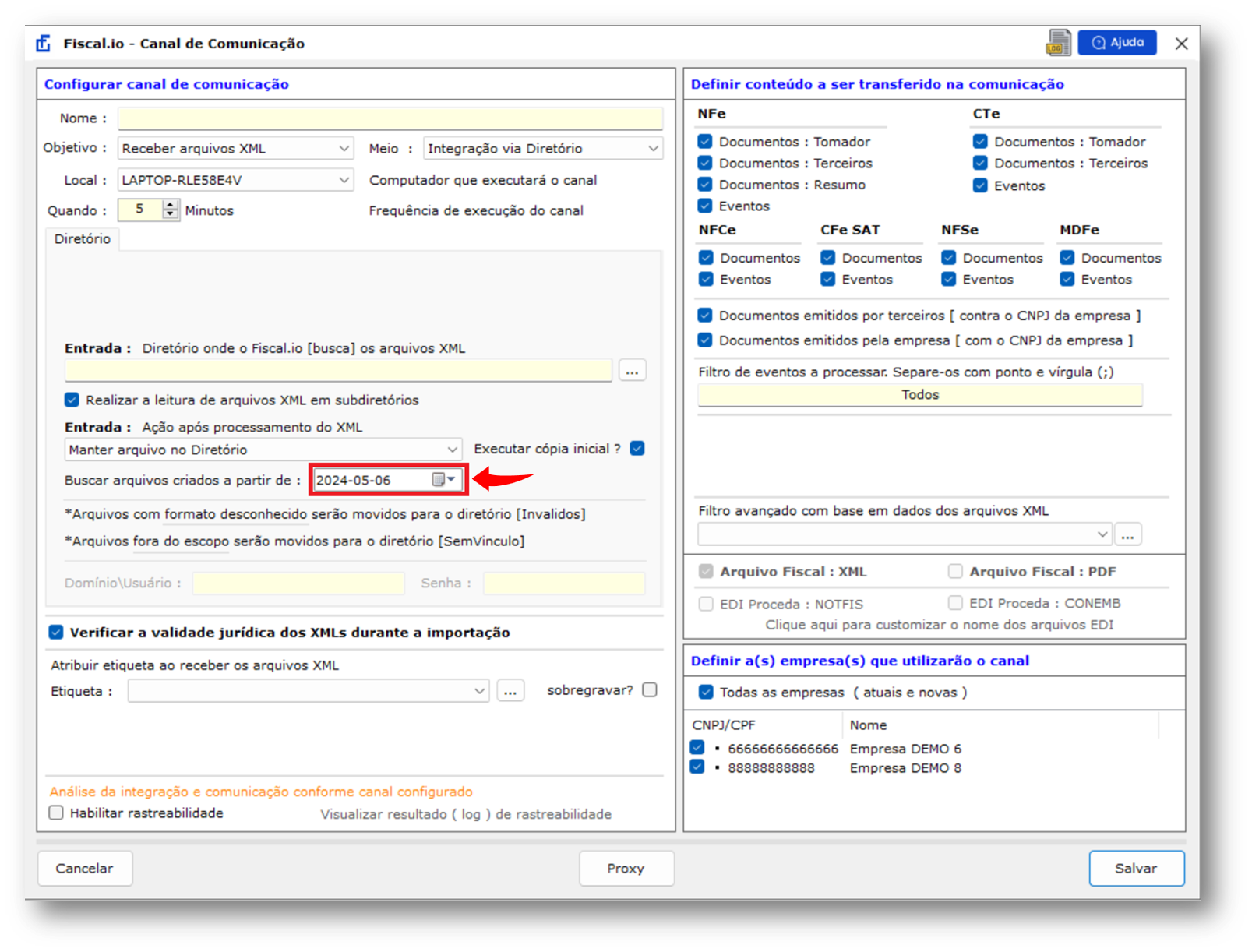Screen dimensions: 1252x952
Task: Toggle NFCe Eventos checkbox
Action: [706, 279]
